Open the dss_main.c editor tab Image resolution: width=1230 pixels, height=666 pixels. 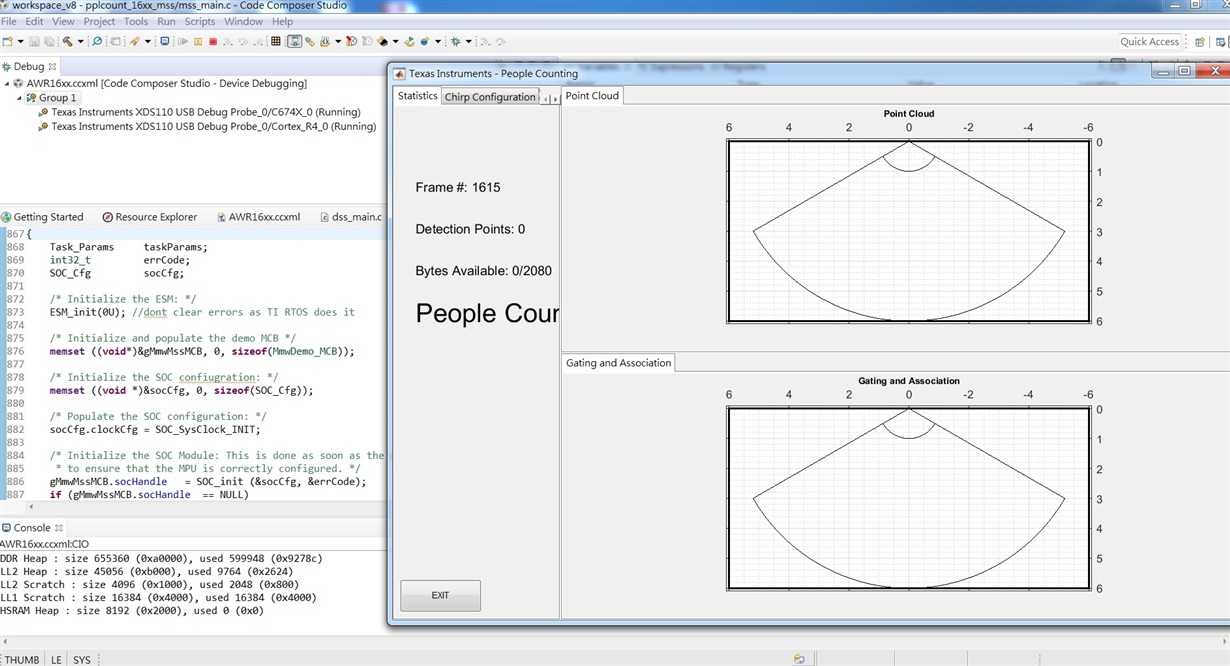point(356,217)
